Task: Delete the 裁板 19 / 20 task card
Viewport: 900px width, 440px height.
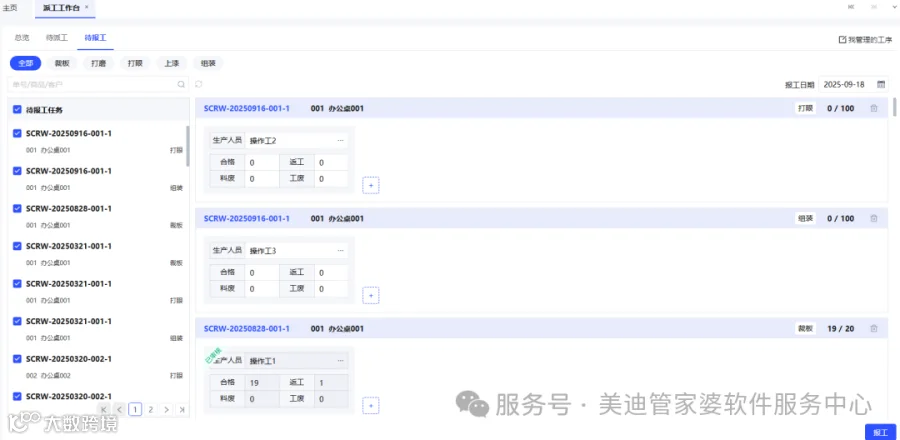Action: coord(874,329)
